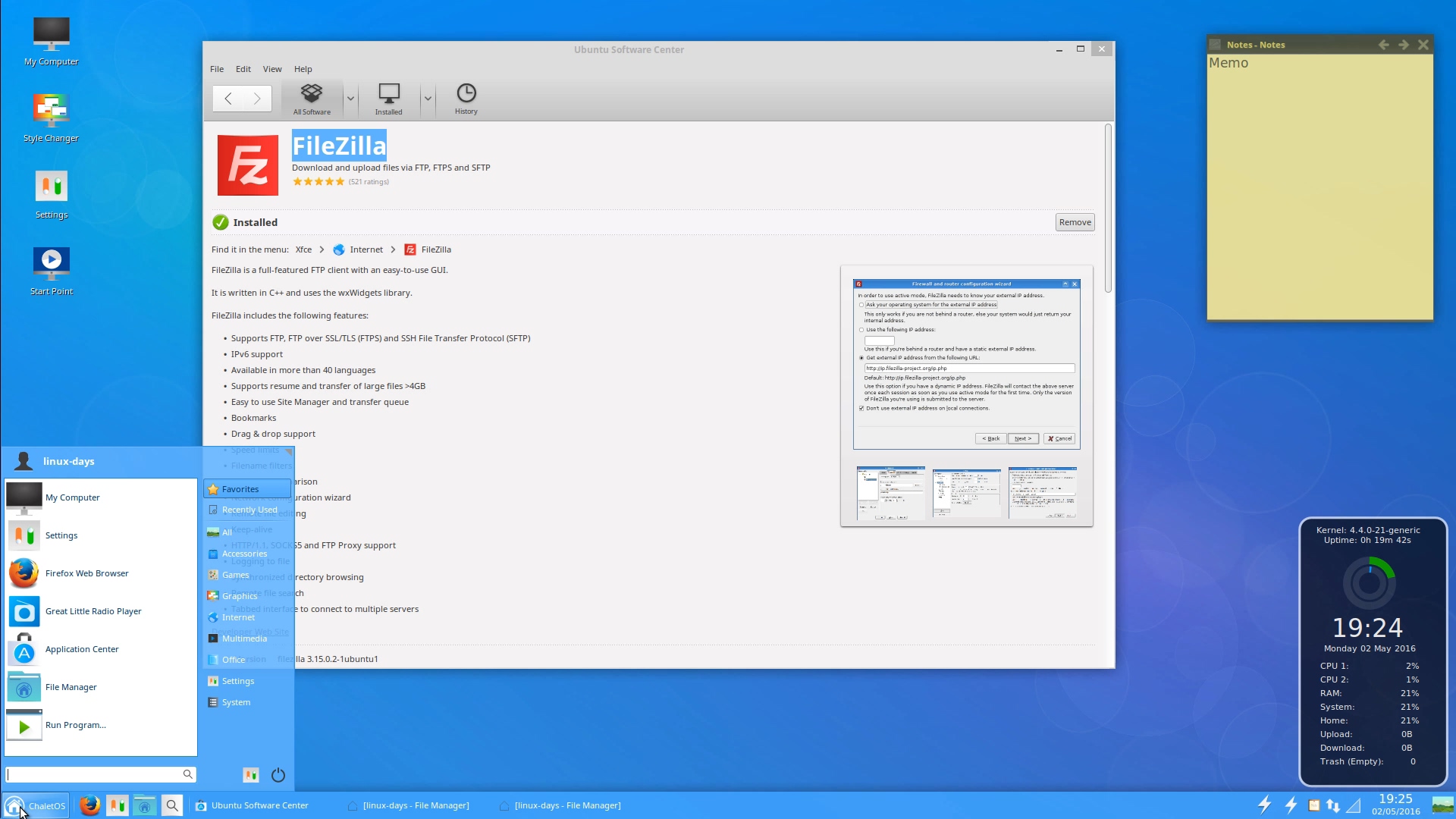Click the linux-days user name header

point(68,461)
